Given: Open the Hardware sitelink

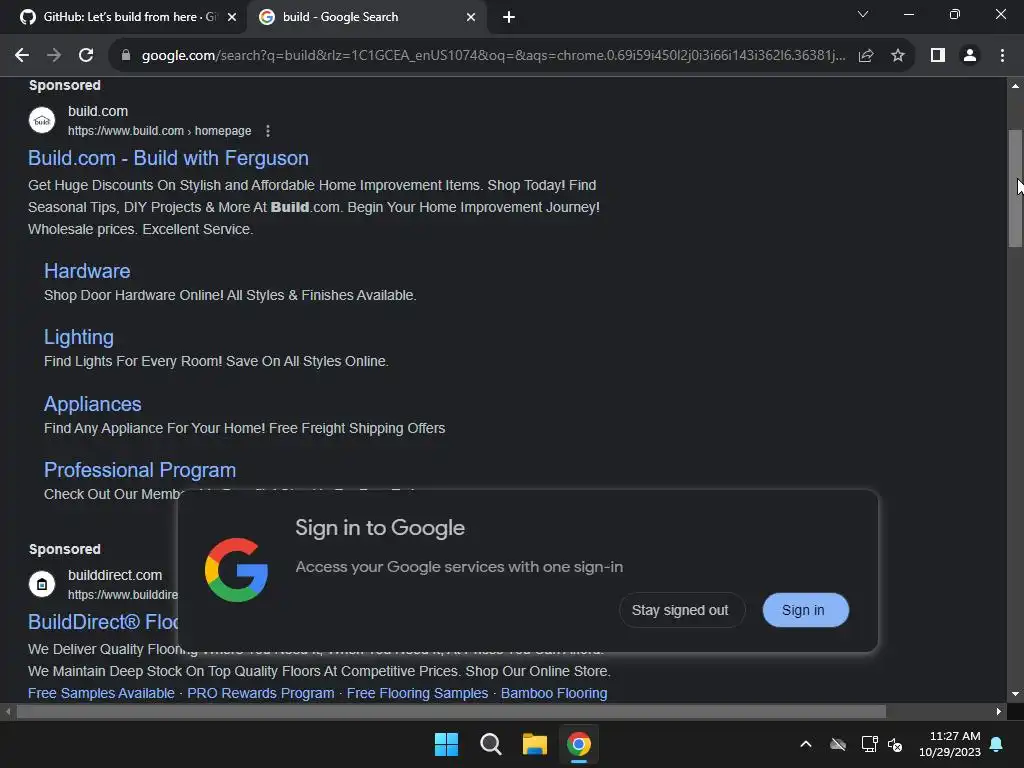Looking at the screenshot, I should point(87,271).
